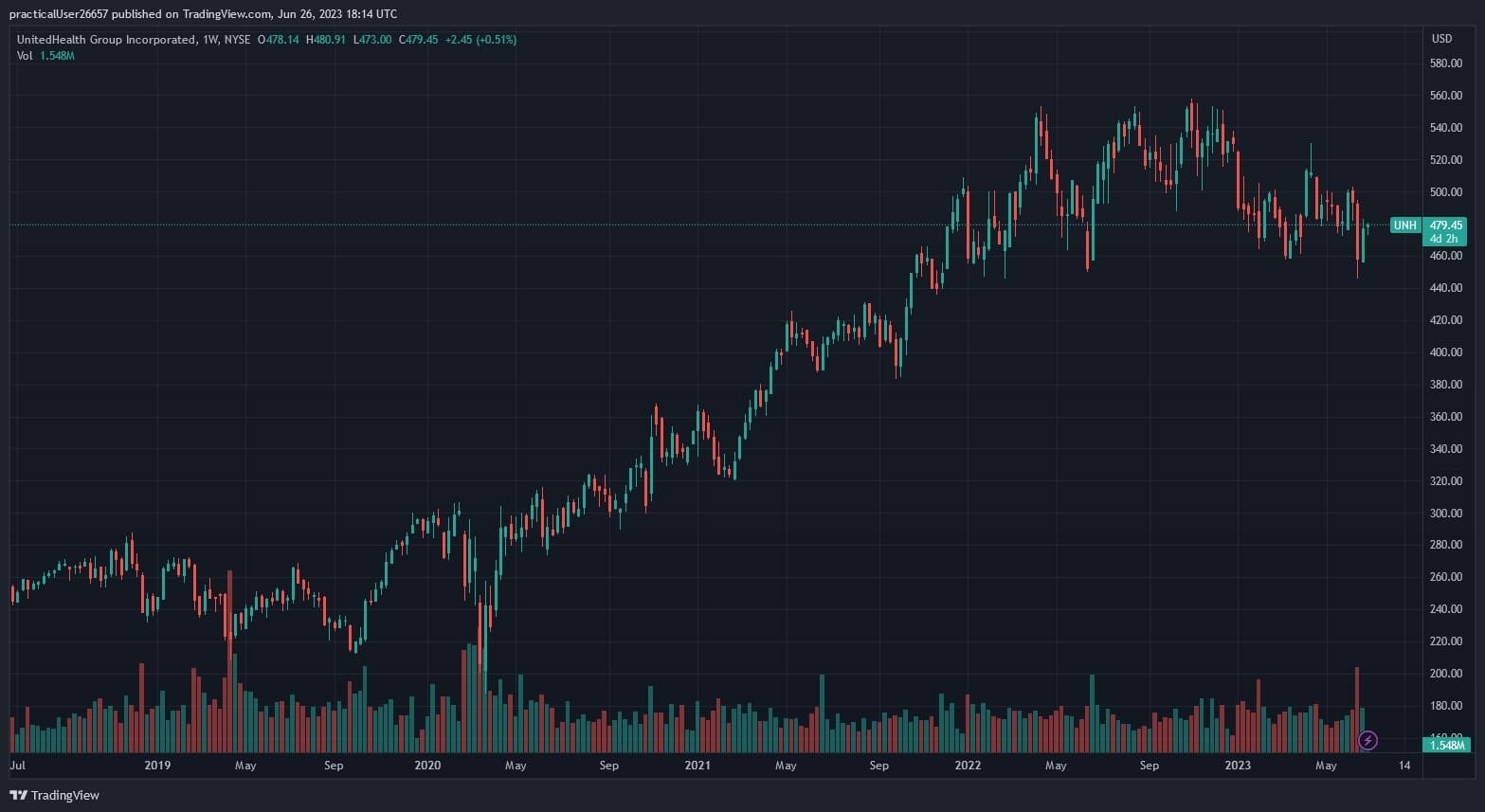The height and width of the screenshot is (812, 1485).
Task: Click the green 479.45 current price label
Action: pos(1445,226)
